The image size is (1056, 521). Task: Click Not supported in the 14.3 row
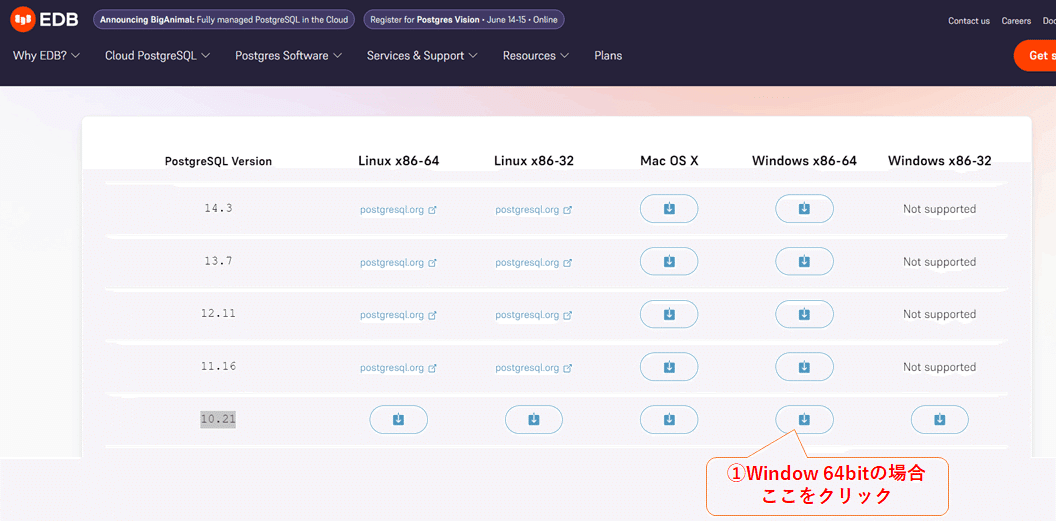tap(939, 209)
